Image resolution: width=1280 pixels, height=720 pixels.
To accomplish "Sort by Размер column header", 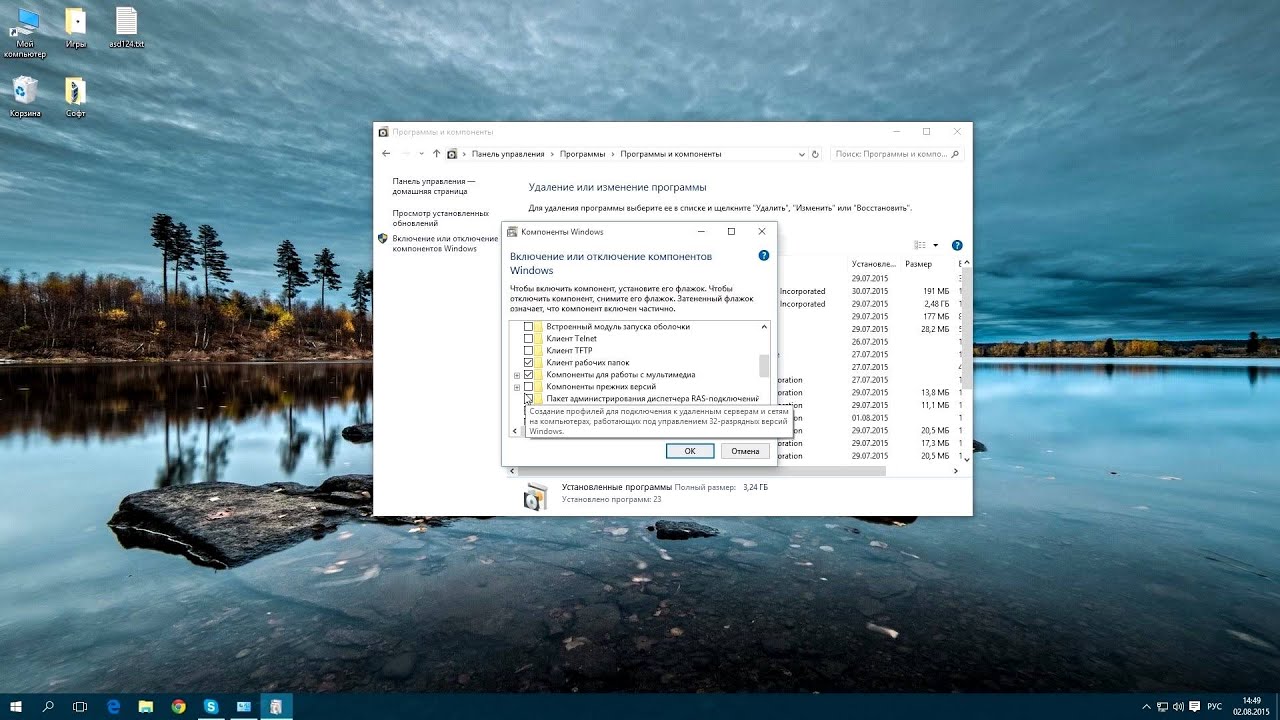I will coord(919,264).
